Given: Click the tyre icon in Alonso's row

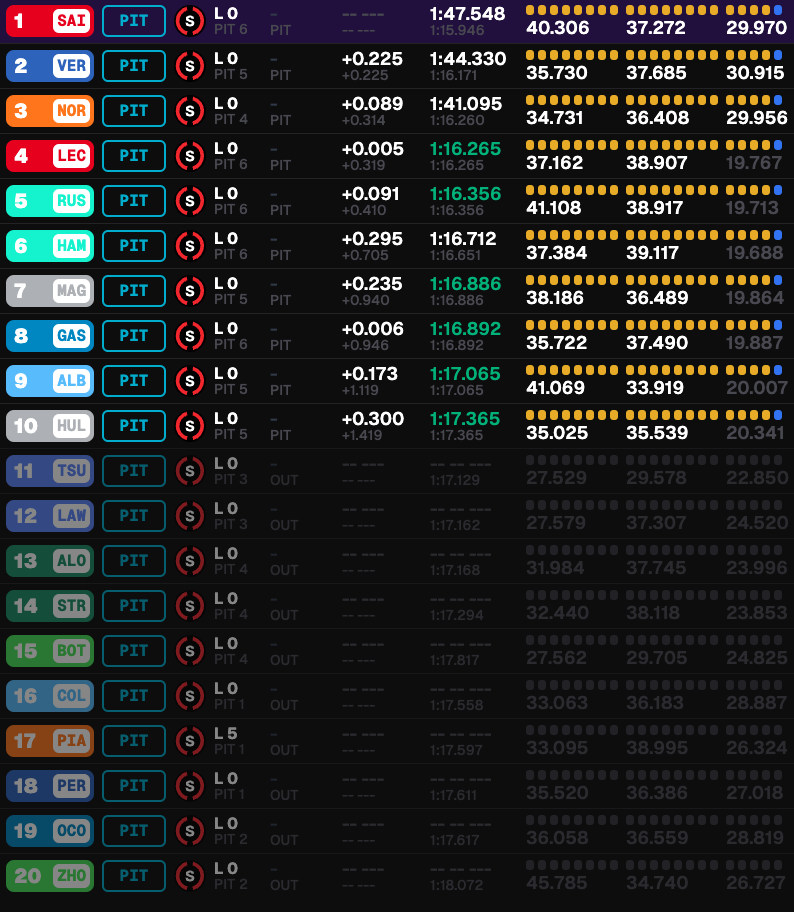Looking at the screenshot, I should tap(189, 561).
